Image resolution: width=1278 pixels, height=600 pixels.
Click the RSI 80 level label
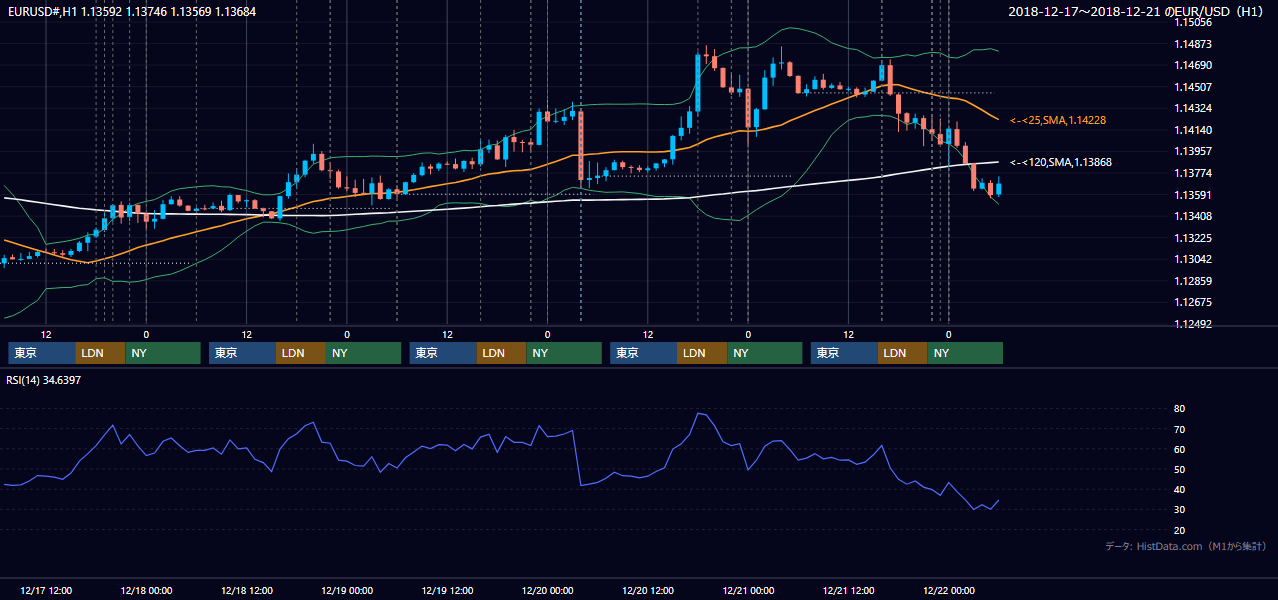pos(1179,409)
